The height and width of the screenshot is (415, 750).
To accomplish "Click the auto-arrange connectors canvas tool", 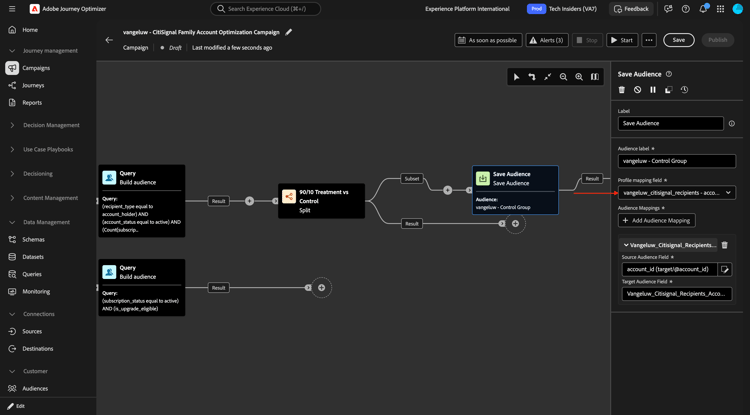I will [x=531, y=77].
